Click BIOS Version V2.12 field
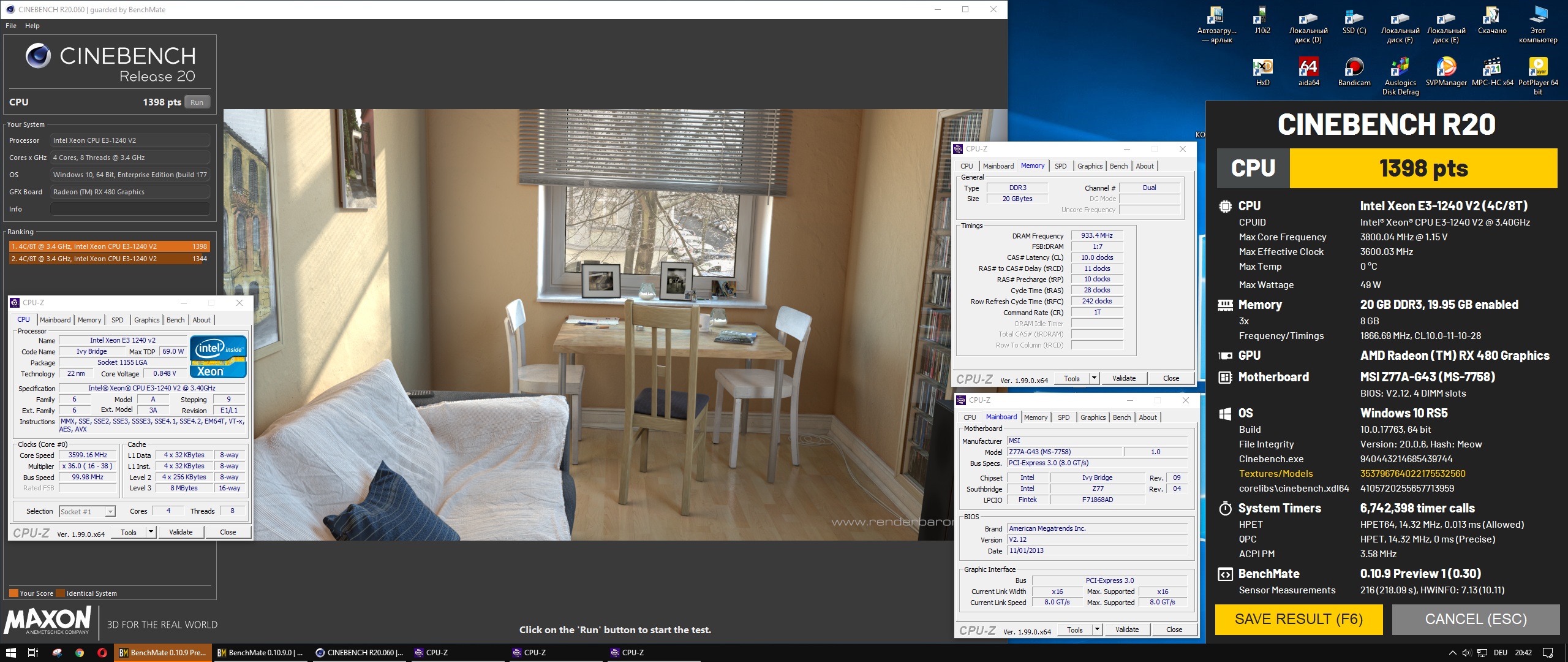The height and width of the screenshot is (662, 1568). (x=1097, y=539)
